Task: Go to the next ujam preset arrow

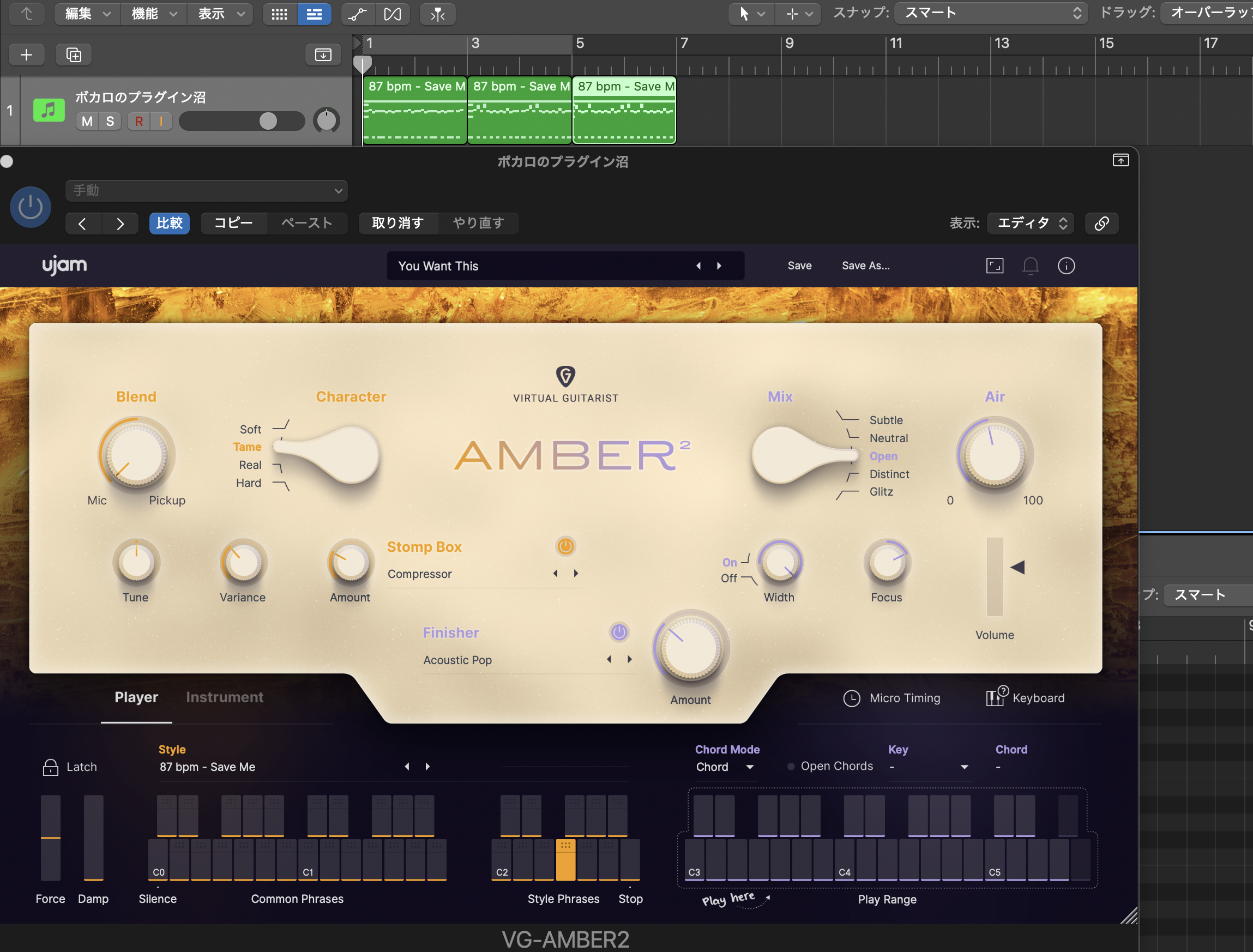Action: coord(719,266)
